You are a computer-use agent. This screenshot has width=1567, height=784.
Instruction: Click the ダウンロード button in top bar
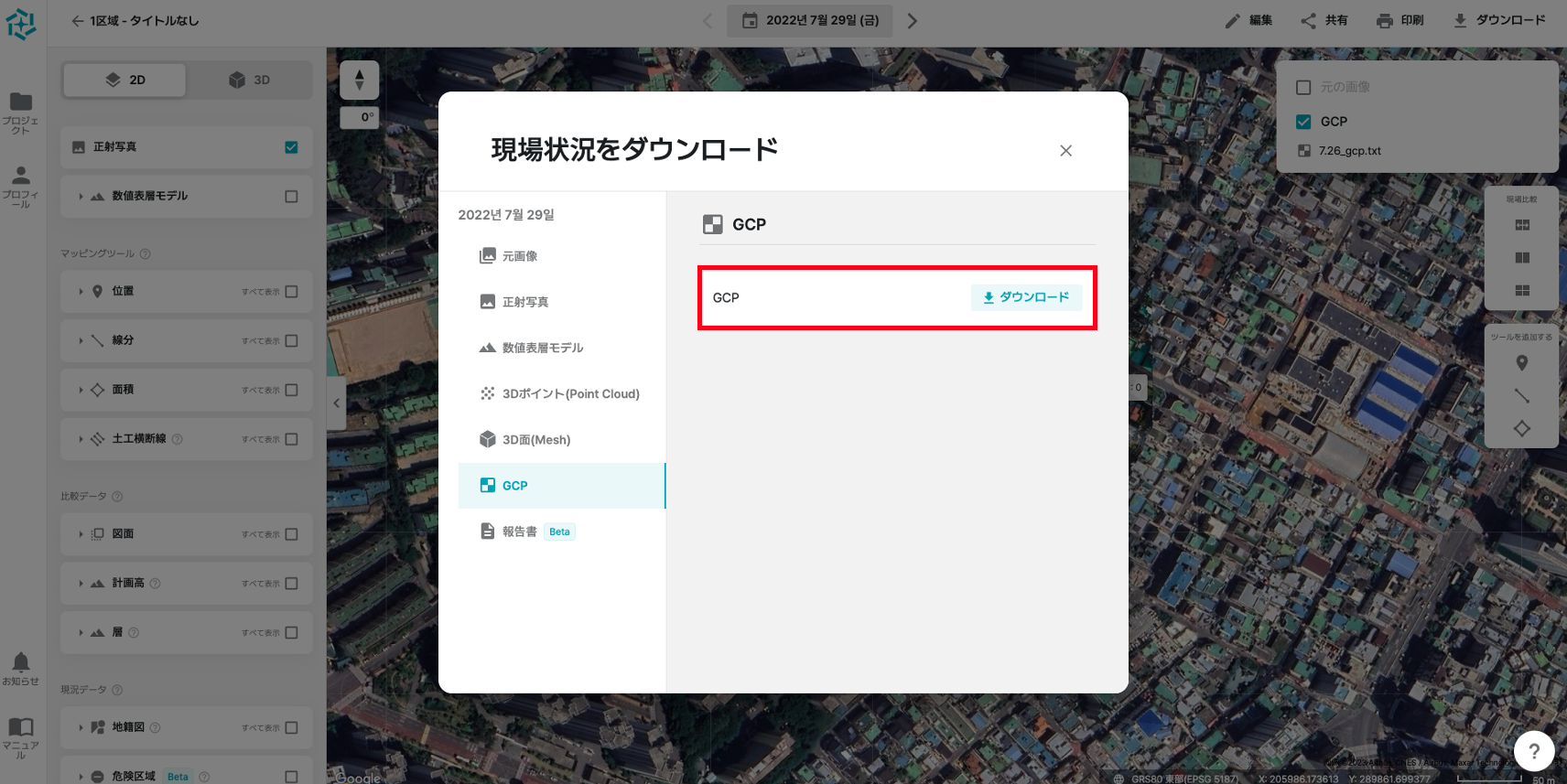click(1499, 21)
